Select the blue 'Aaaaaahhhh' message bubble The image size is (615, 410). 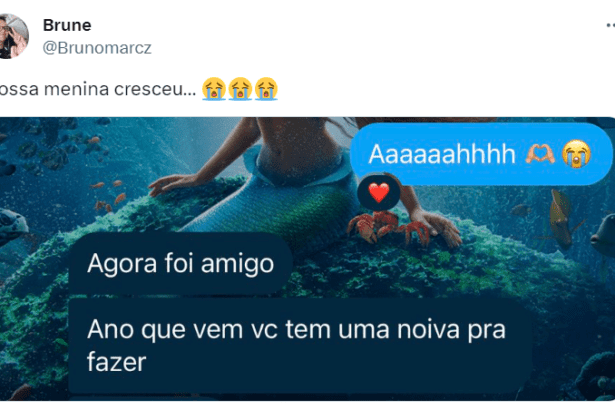click(x=481, y=154)
